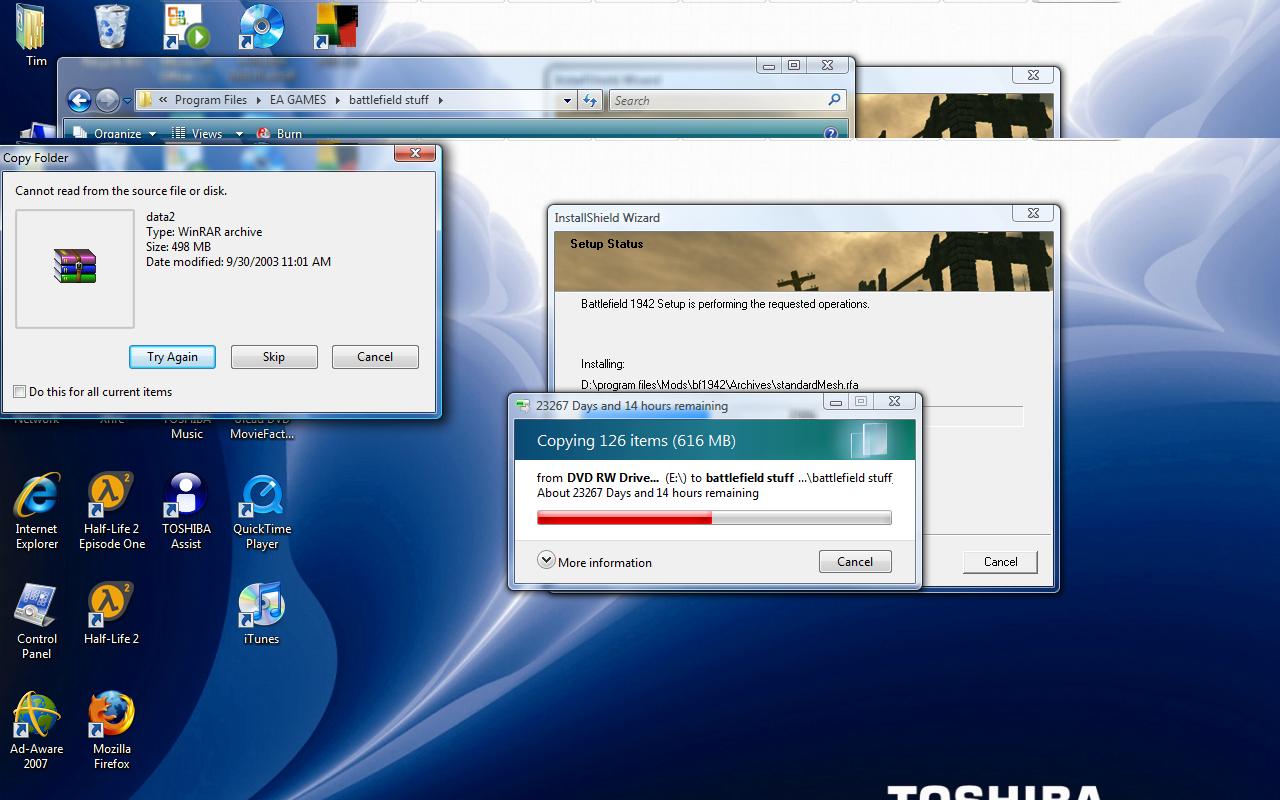Expand breadcrumb arrow after EA GAMES
1280x800 pixels.
coord(337,100)
